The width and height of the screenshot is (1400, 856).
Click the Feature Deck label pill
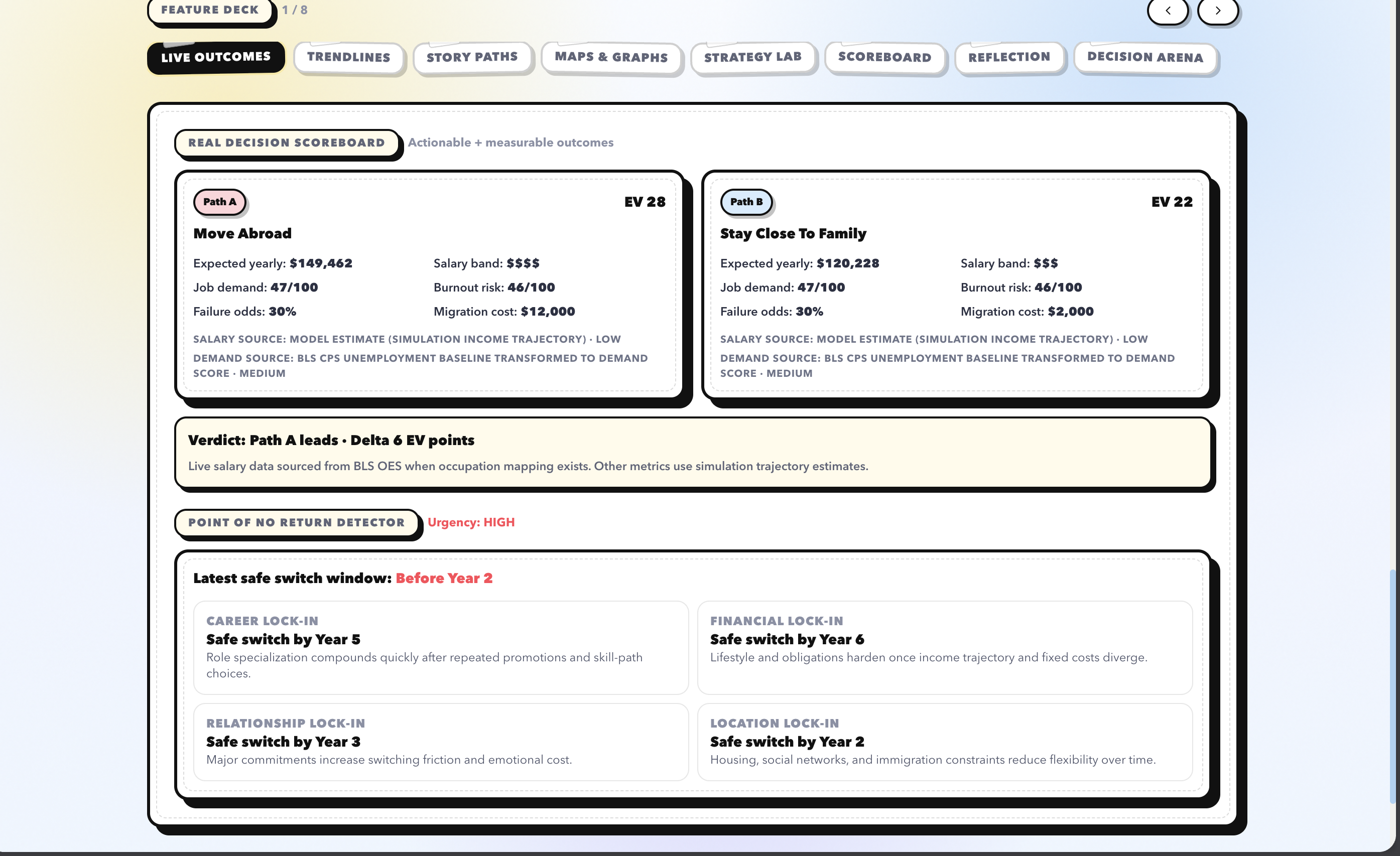point(210,10)
